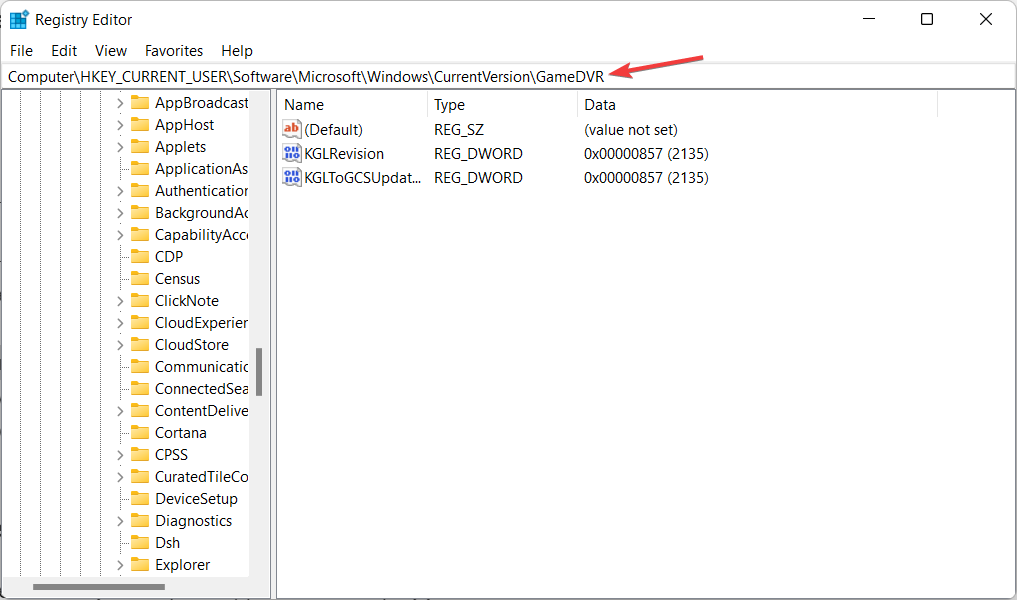Expand the Applets key
The height and width of the screenshot is (600, 1017).
(120, 147)
